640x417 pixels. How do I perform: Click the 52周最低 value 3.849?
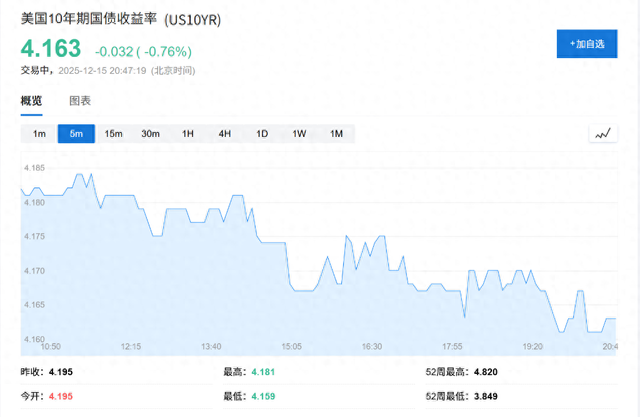(x=486, y=397)
